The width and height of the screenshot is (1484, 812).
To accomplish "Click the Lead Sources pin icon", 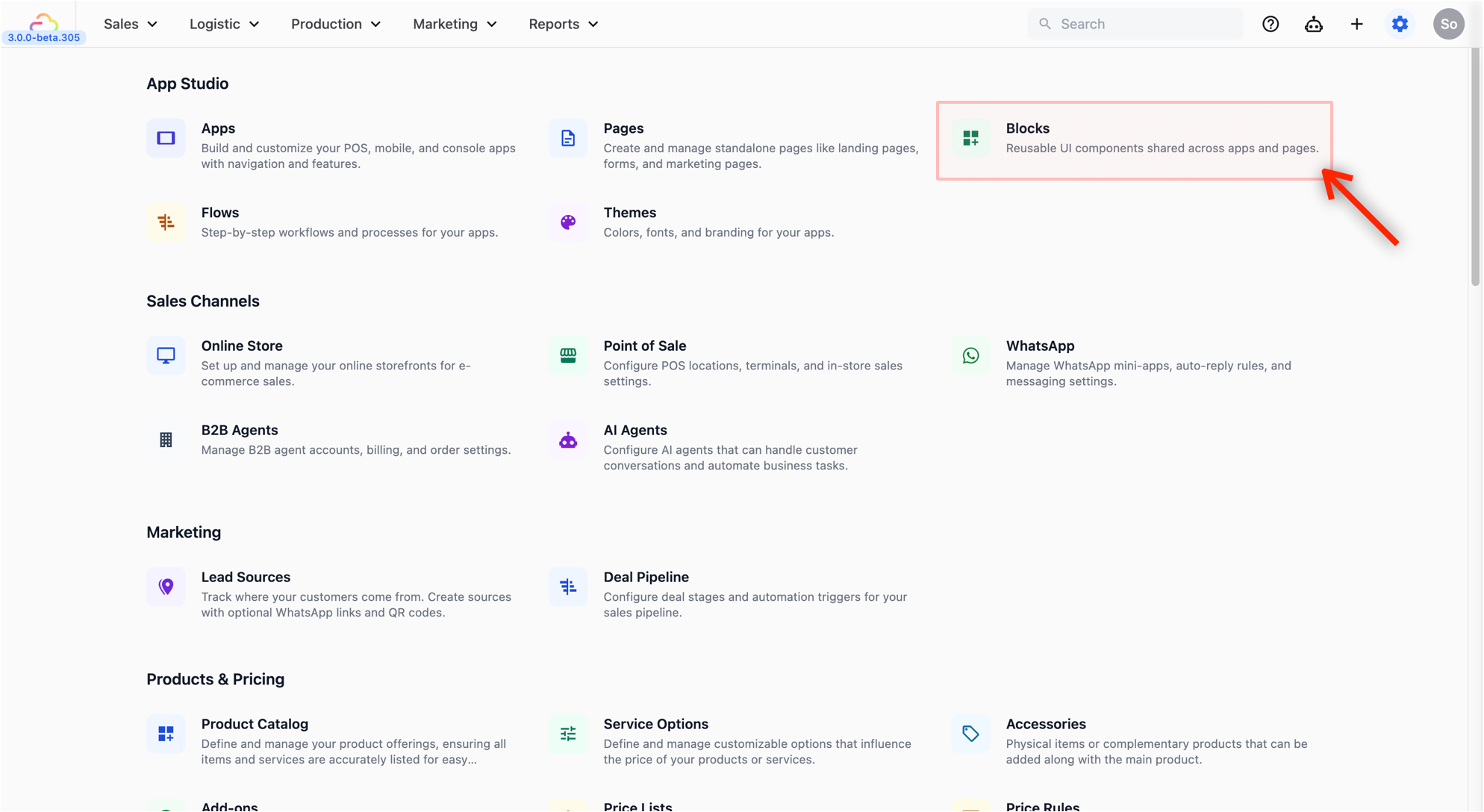I will tap(166, 587).
